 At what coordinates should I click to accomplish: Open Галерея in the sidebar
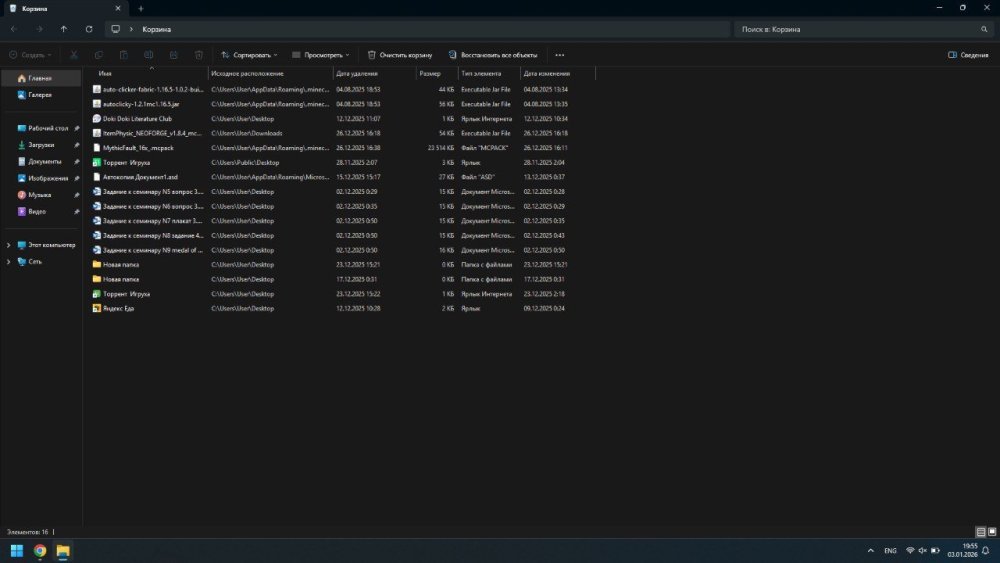point(41,95)
